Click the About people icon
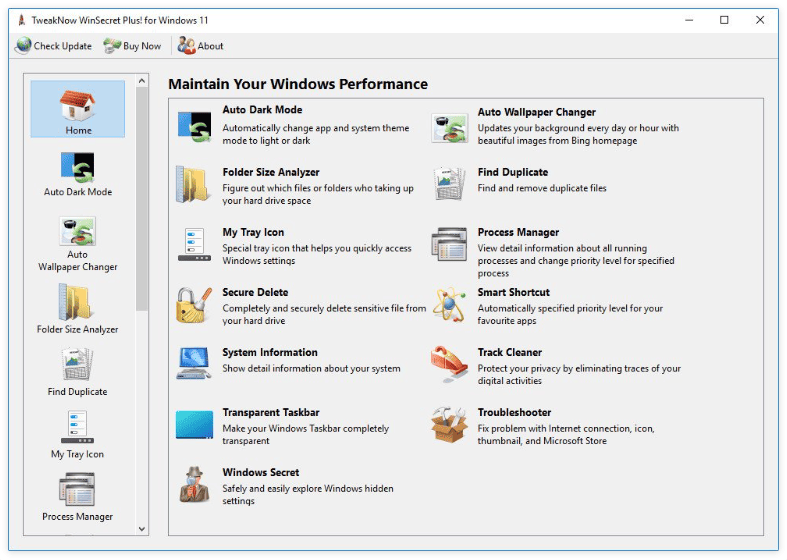The width and height of the screenshot is (787, 560). pyautogui.click(x=186, y=46)
